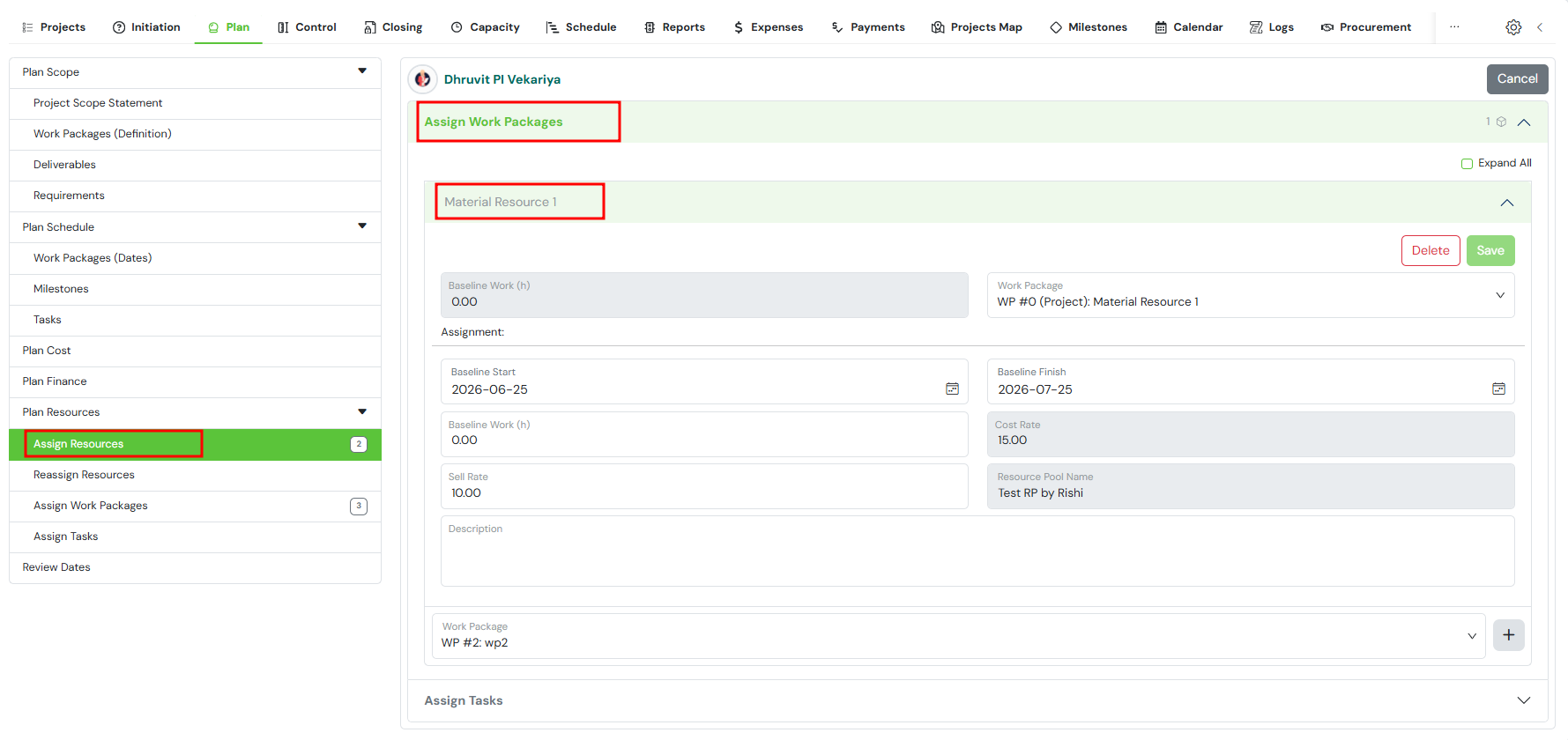Collapse the Plan Resources section arrow

pos(362,411)
